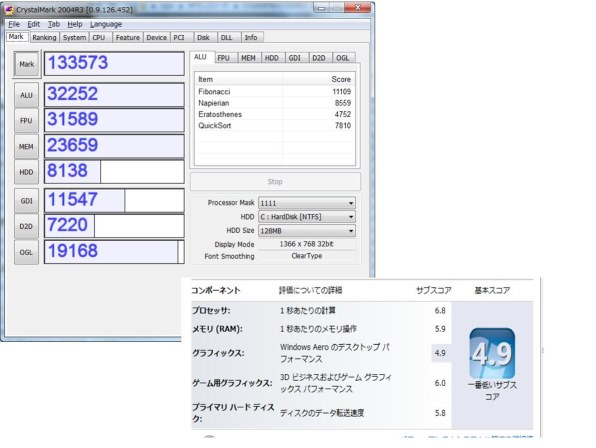The image size is (596, 448).
Task: Minimize the CrystalMark window
Action: 322,8
